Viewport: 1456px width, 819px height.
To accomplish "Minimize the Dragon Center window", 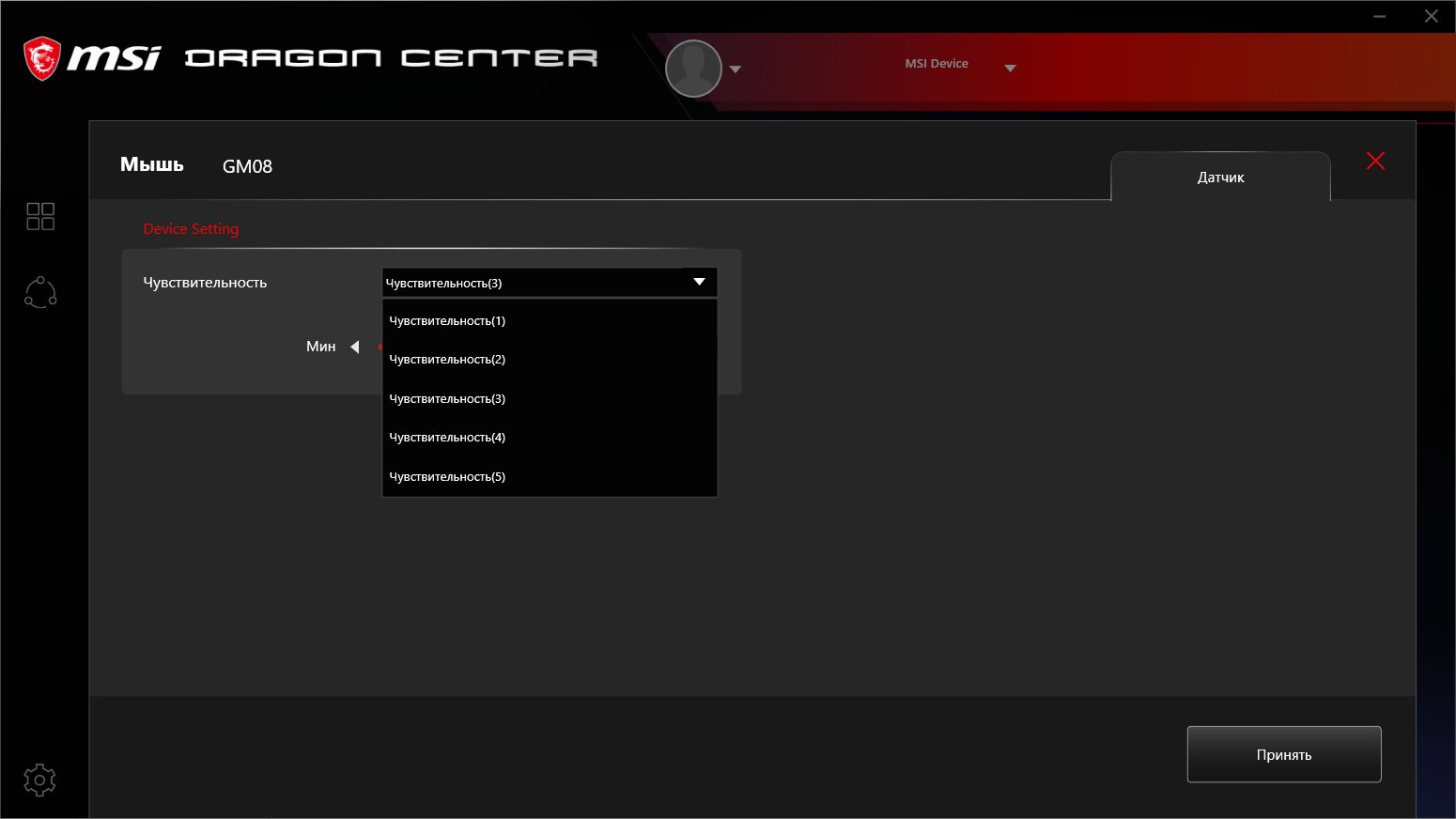I will (1379, 16).
